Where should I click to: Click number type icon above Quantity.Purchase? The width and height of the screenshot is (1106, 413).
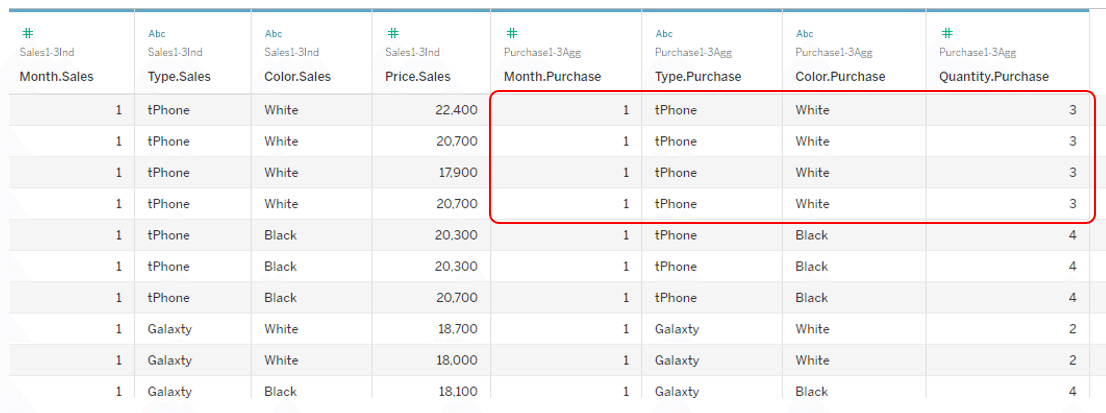tap(947, 33)
